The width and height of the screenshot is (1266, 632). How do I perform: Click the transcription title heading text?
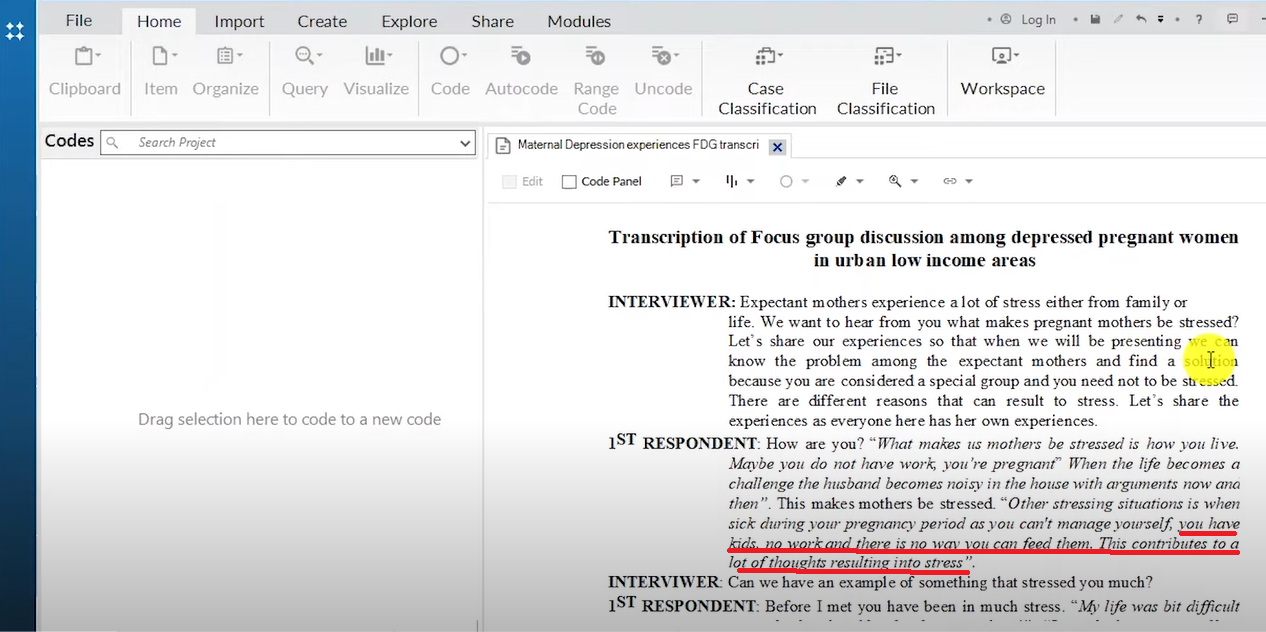click(923, 249)
